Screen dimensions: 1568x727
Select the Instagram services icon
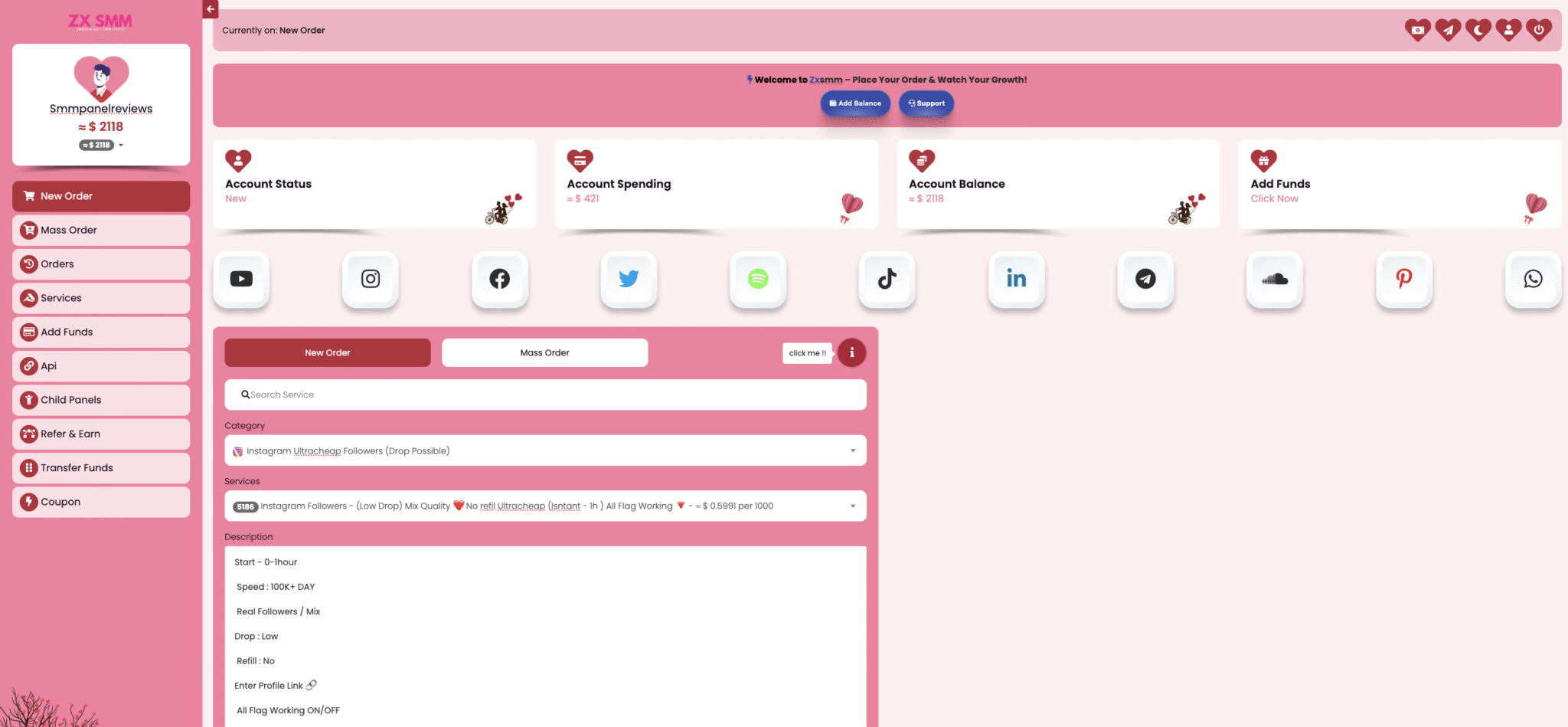coord(371,279)
